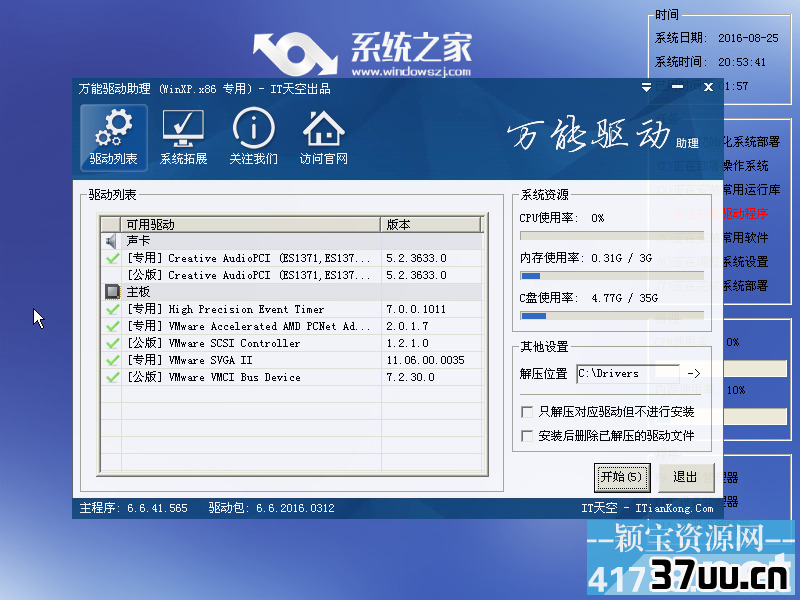Select [公版] Creative AudioPCI driver name
The image size is (800, 600).
point(249,275)
